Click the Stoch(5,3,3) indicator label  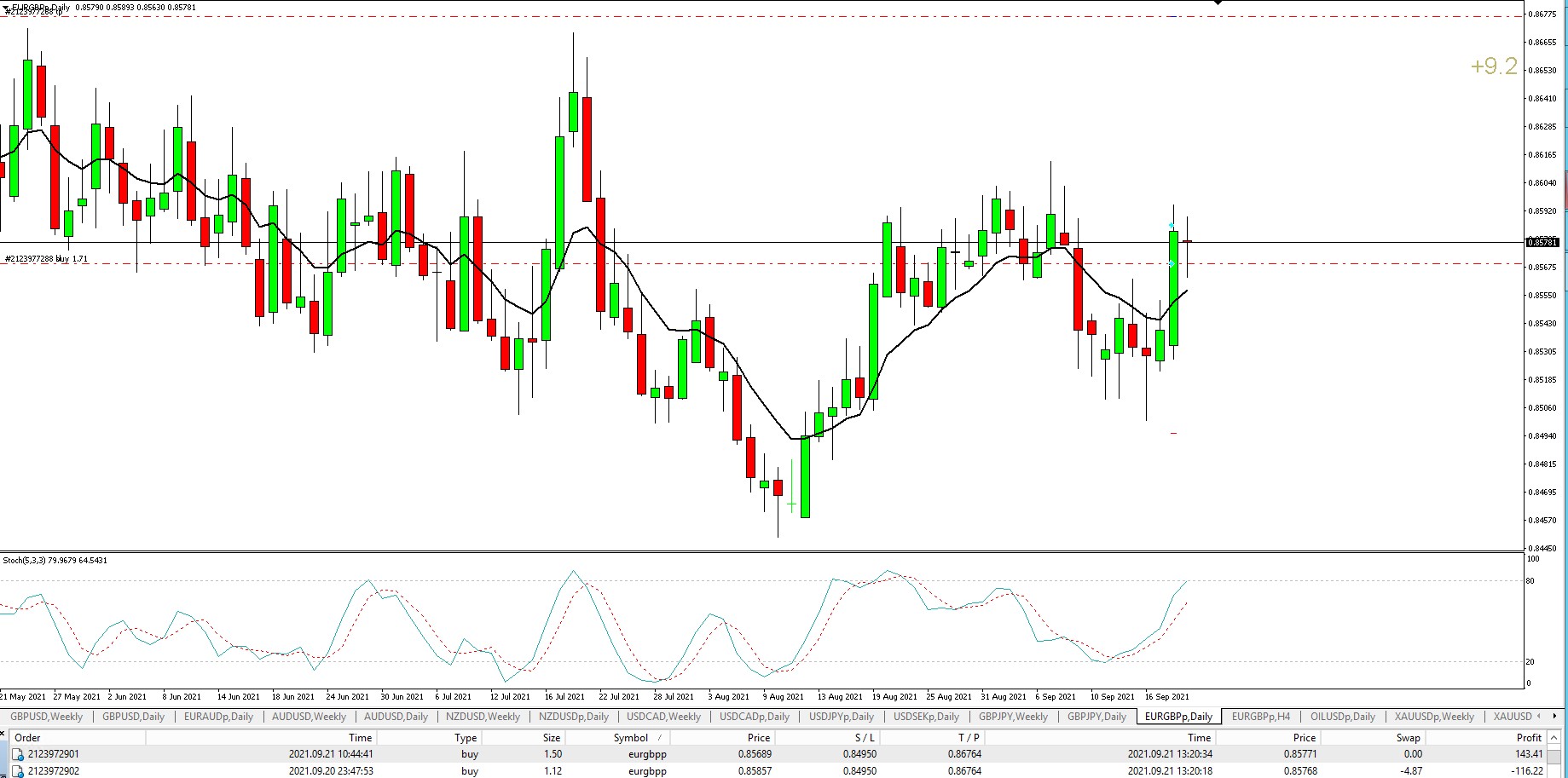click(55, 561)
